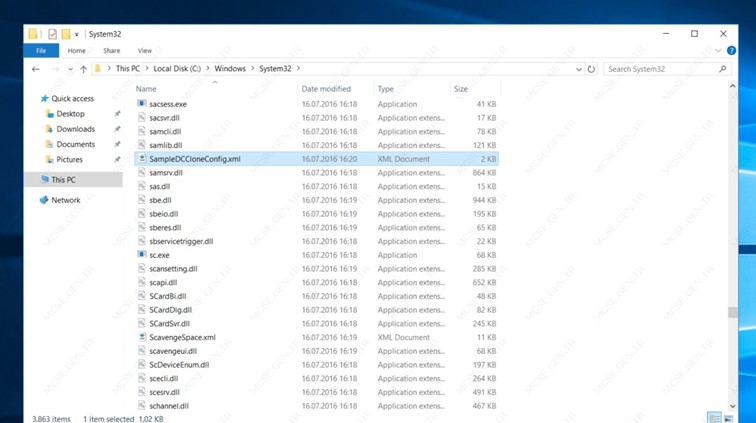The image size is (756, 423).
Task: Select the sacsess.exe file icon
Action: point(142,104)
